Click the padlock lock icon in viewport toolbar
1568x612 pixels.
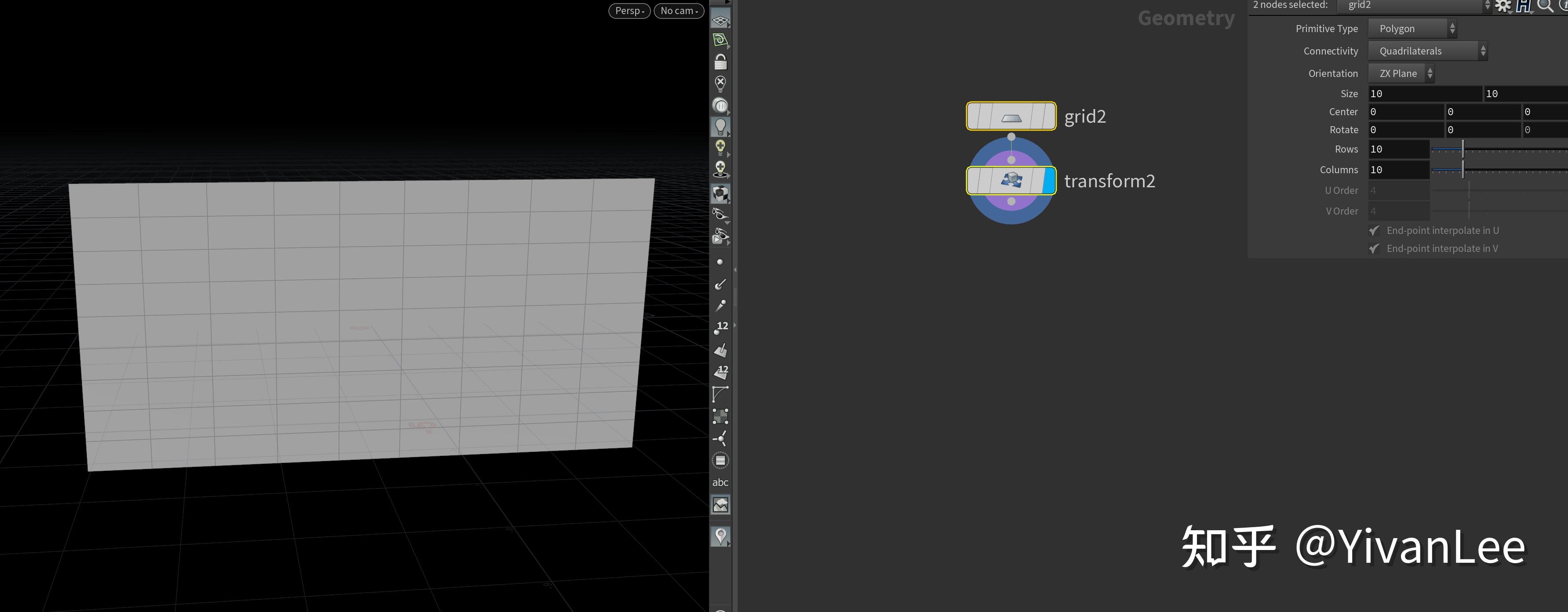(x=720, y=62)
